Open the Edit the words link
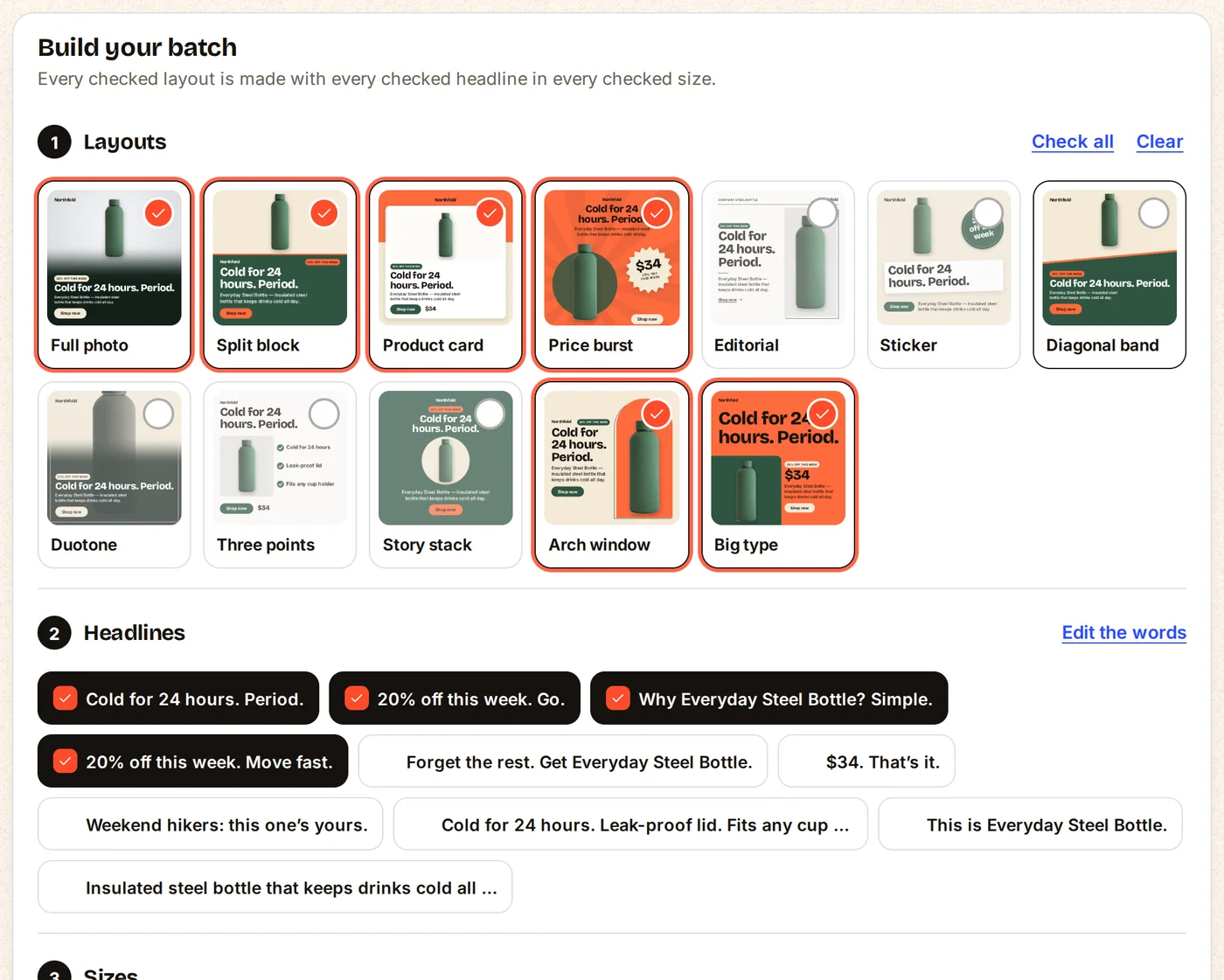 point(1123,633)
